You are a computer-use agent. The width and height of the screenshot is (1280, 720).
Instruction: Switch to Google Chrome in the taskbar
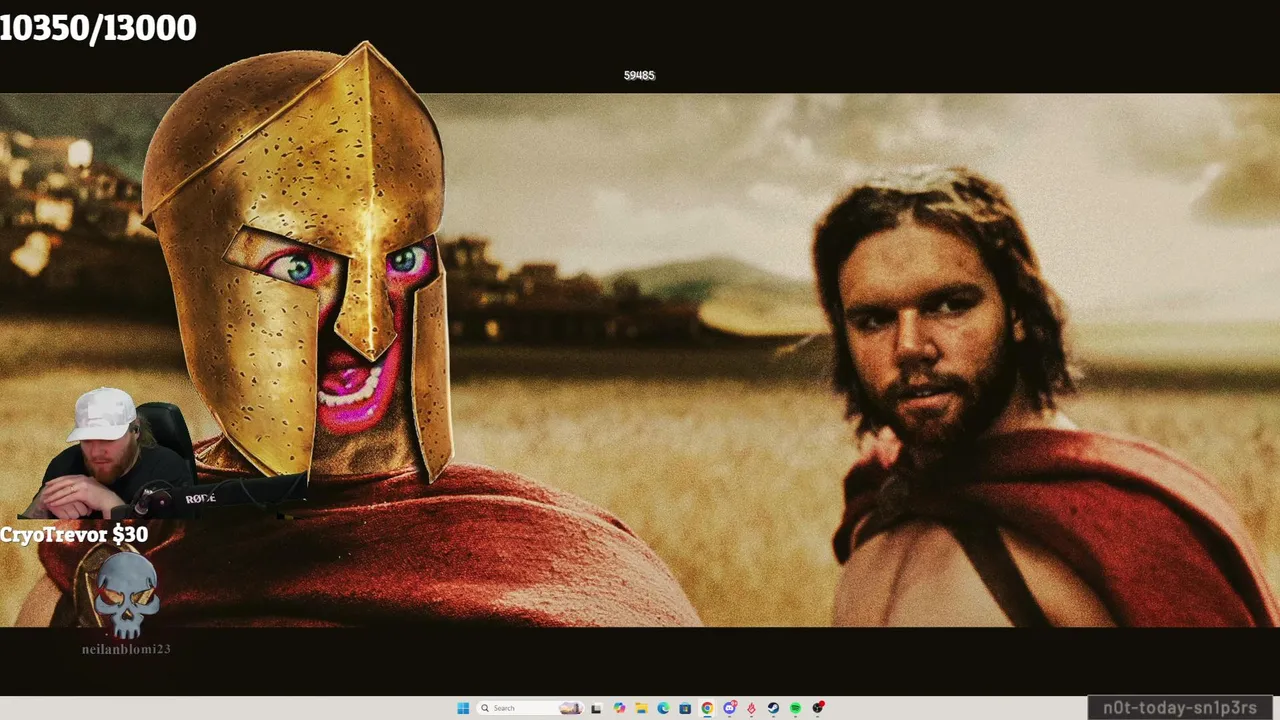[707, 708]
